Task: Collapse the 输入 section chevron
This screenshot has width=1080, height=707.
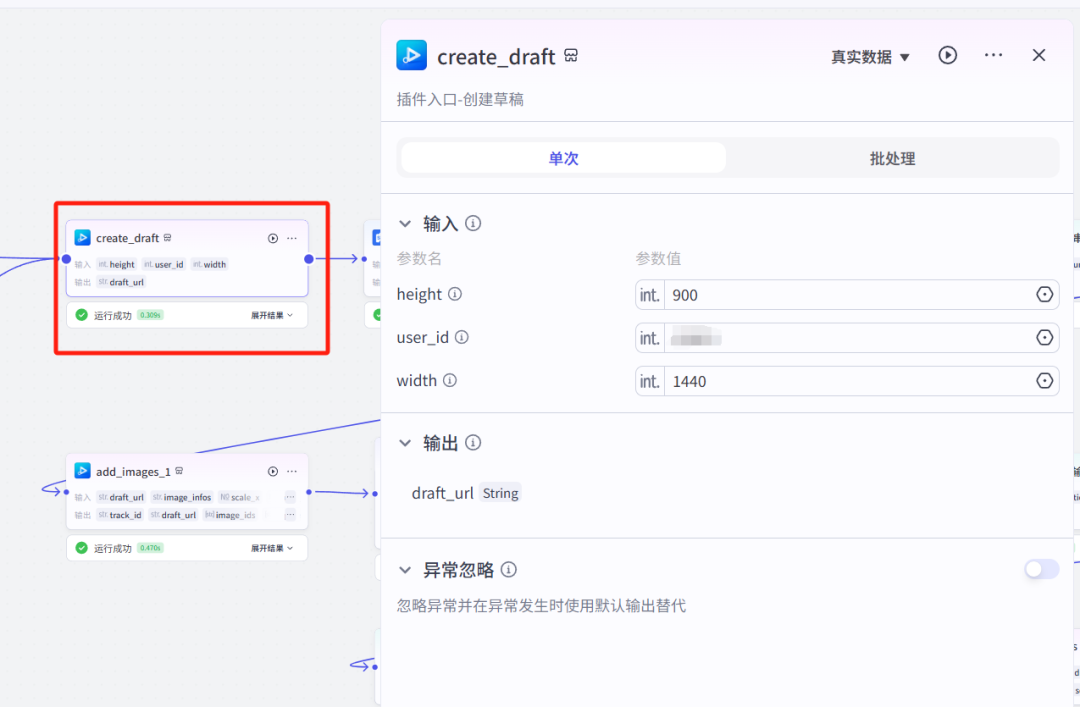Action: (x=405, y=223)
